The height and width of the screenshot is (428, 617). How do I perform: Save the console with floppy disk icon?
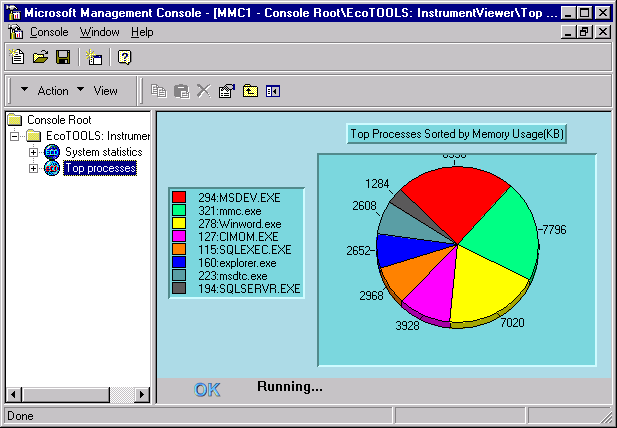63,57
